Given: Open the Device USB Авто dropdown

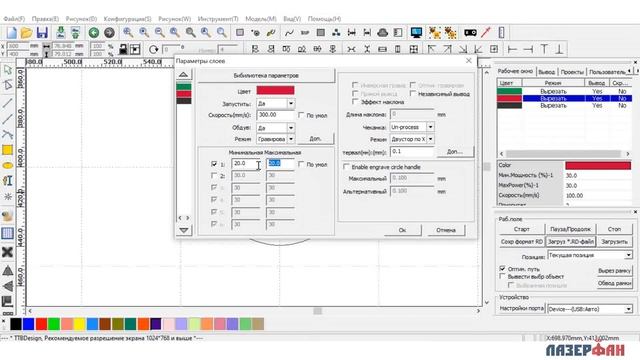Looking at the screenshot, I should pyautogui.click(x=628, y=309).
